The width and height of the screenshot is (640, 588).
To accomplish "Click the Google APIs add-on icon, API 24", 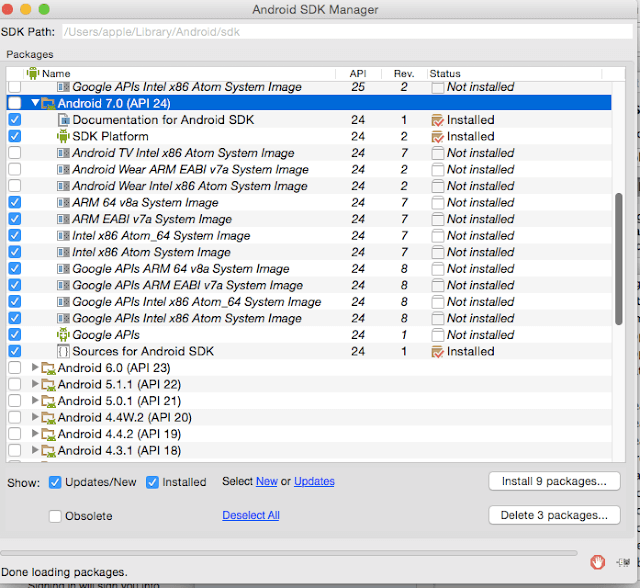I will point(63,335).
